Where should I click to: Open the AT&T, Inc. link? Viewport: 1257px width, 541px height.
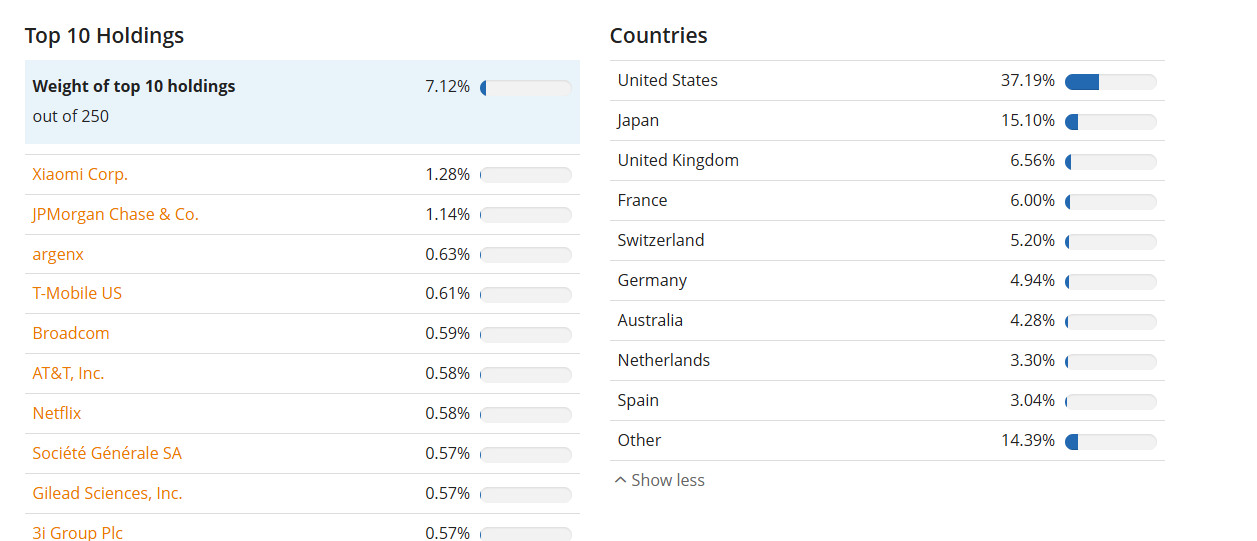tap(68, 373)
